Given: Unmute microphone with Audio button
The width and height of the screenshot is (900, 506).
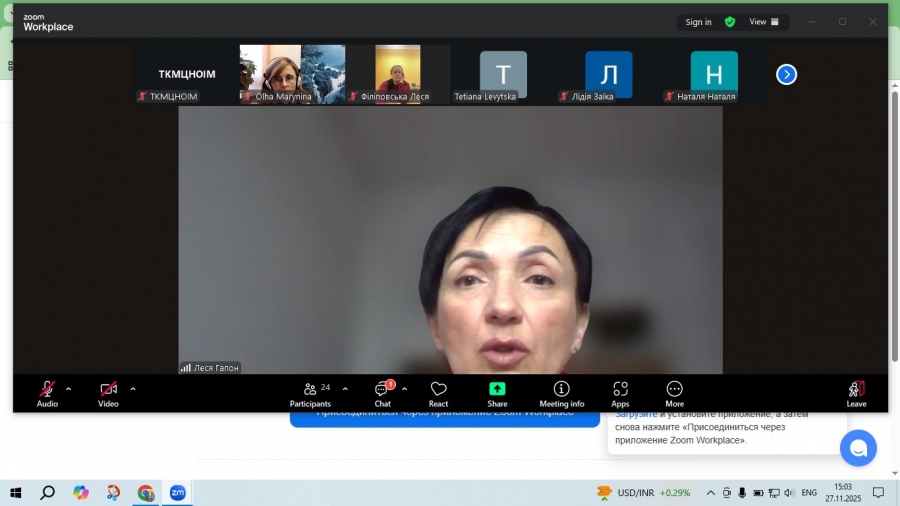Looking at the screenshot, I should (x=47, y=392).
